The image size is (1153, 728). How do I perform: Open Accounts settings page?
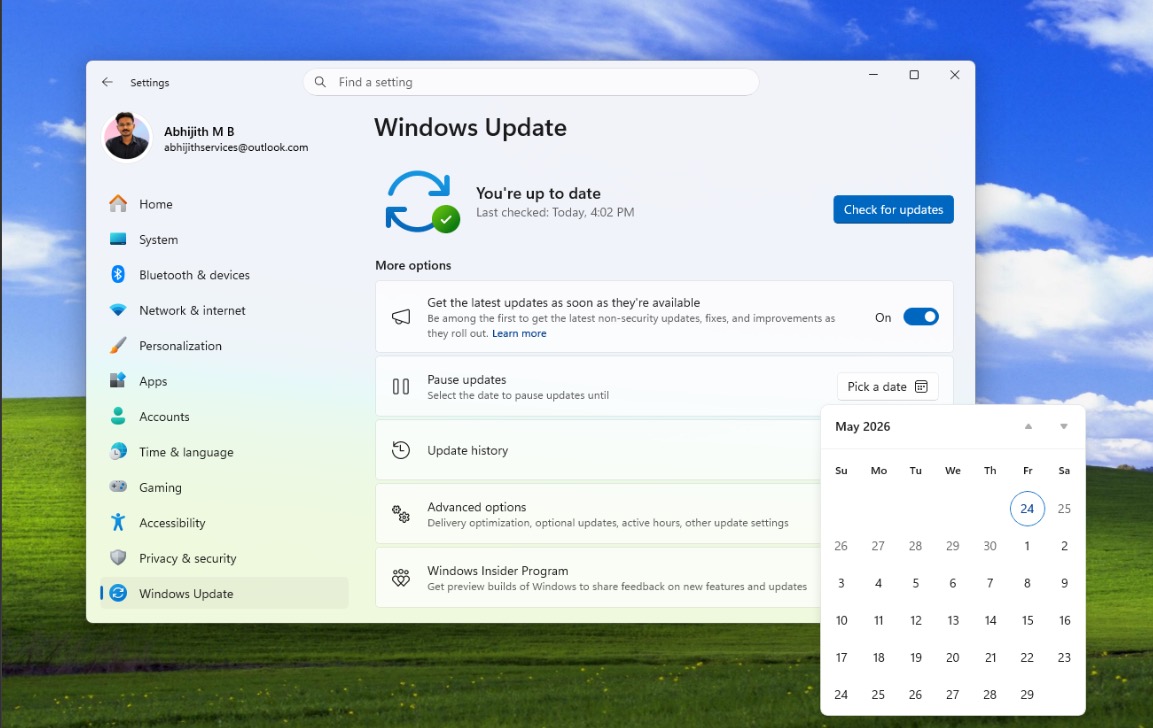224,416
